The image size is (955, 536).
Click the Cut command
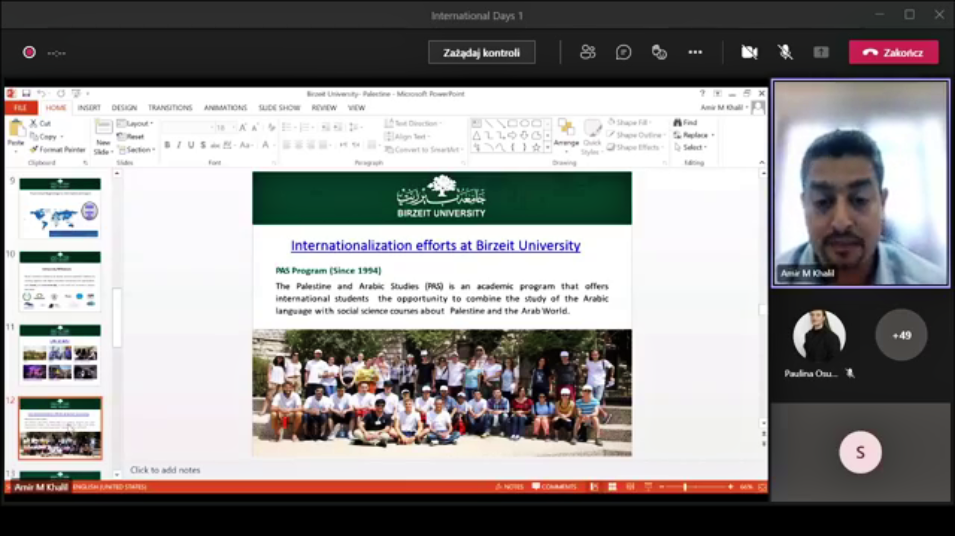40,124
